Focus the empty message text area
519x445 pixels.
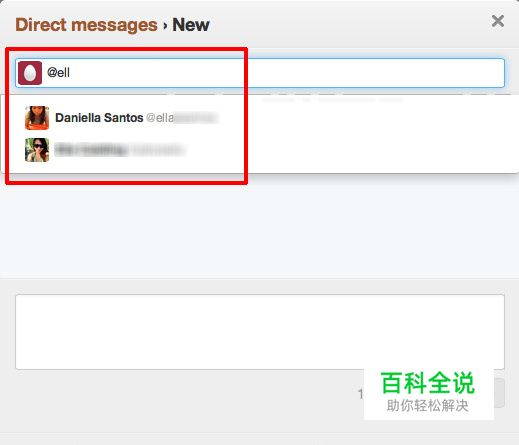click(x=260, y=332)
